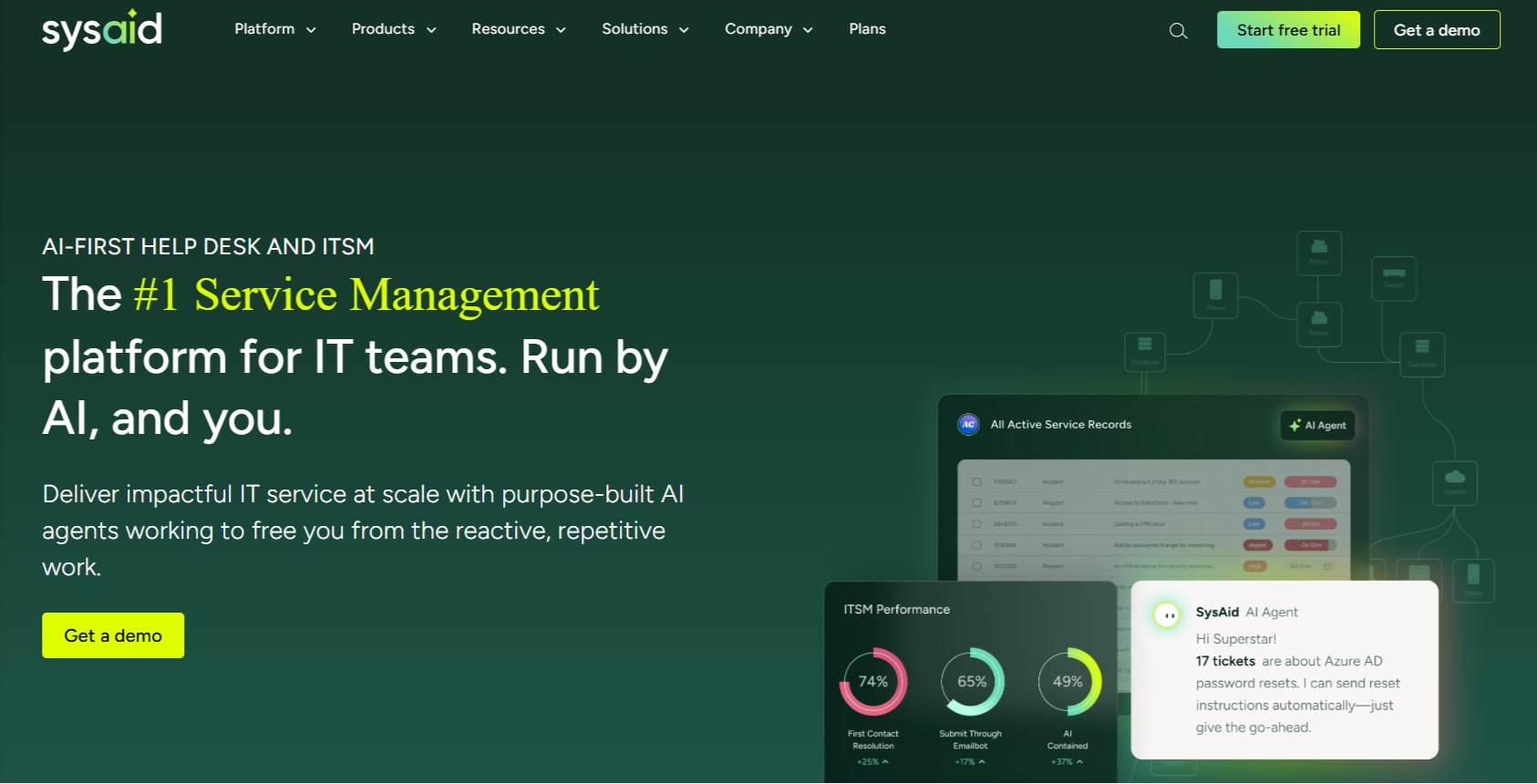The height and width of the screenshot is (784, 1537).
Task: Check the box for record 1305647
Action: tap(976, 482)
